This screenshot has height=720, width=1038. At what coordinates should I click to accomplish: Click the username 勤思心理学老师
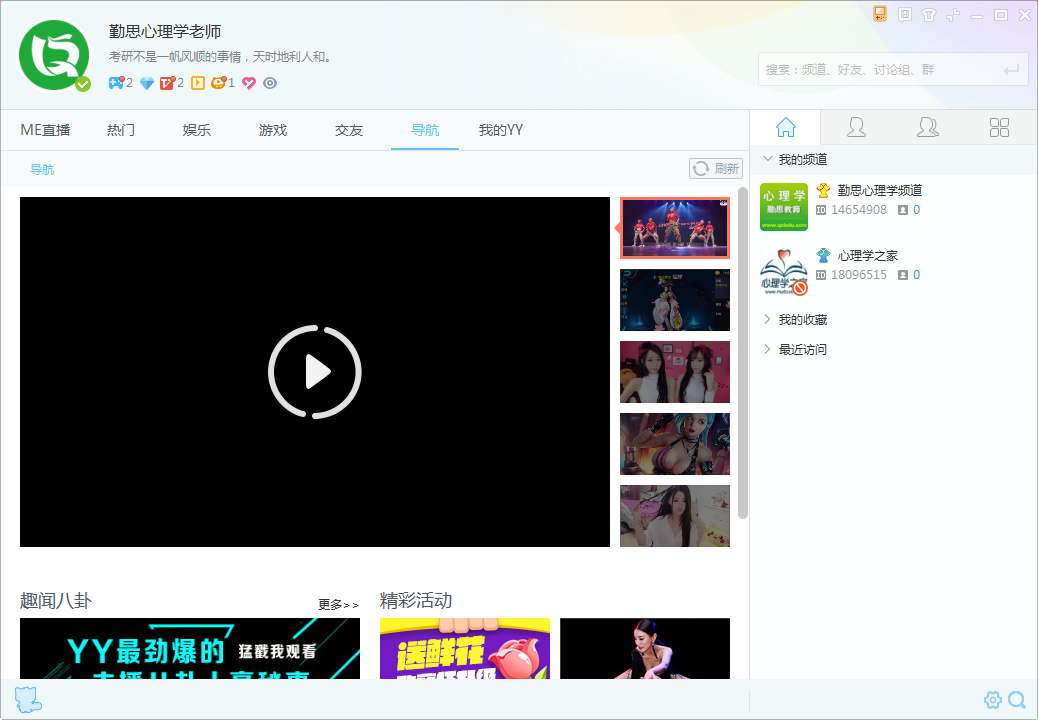pos(165,31)
